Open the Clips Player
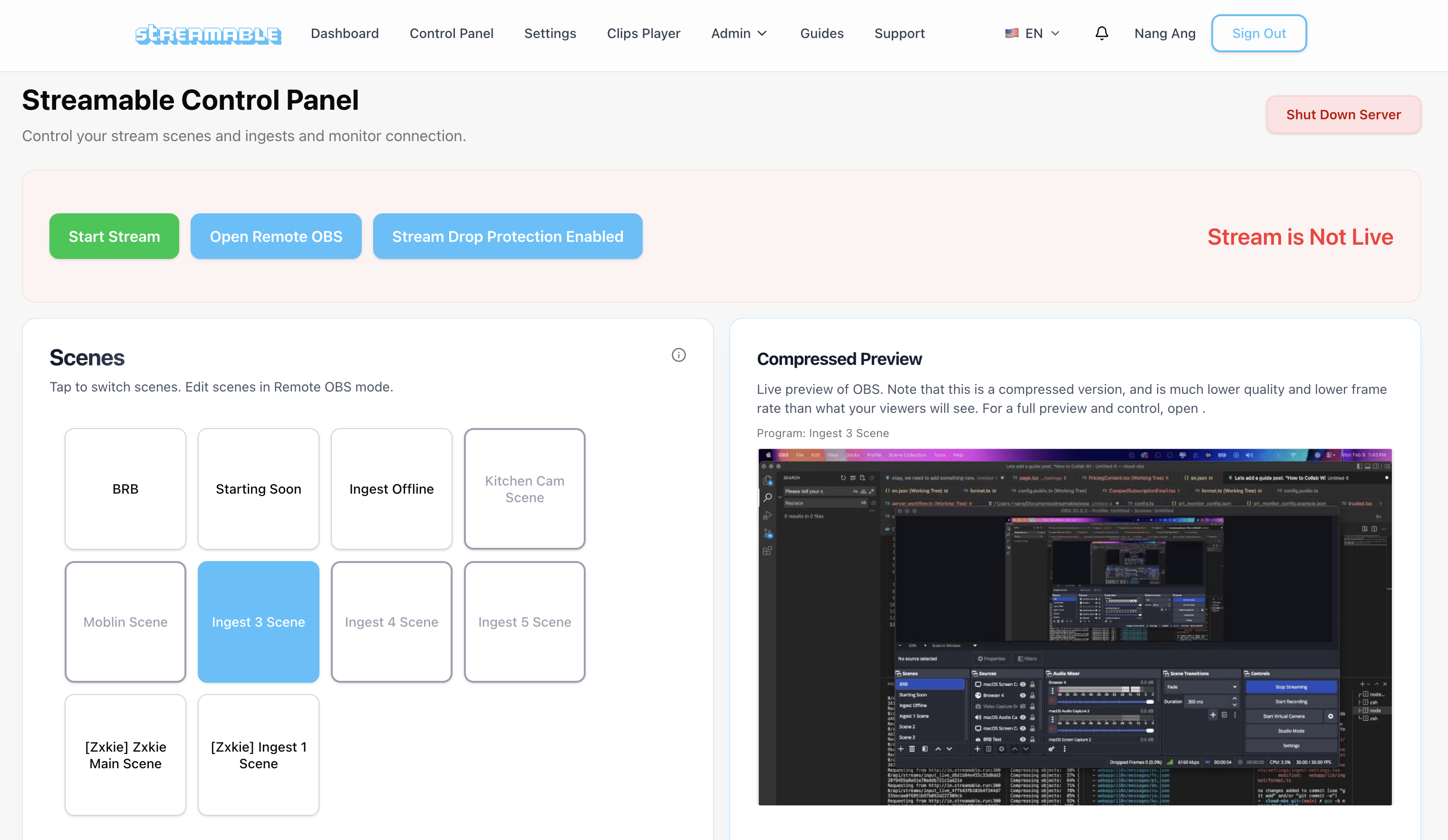 pos(644,33)
